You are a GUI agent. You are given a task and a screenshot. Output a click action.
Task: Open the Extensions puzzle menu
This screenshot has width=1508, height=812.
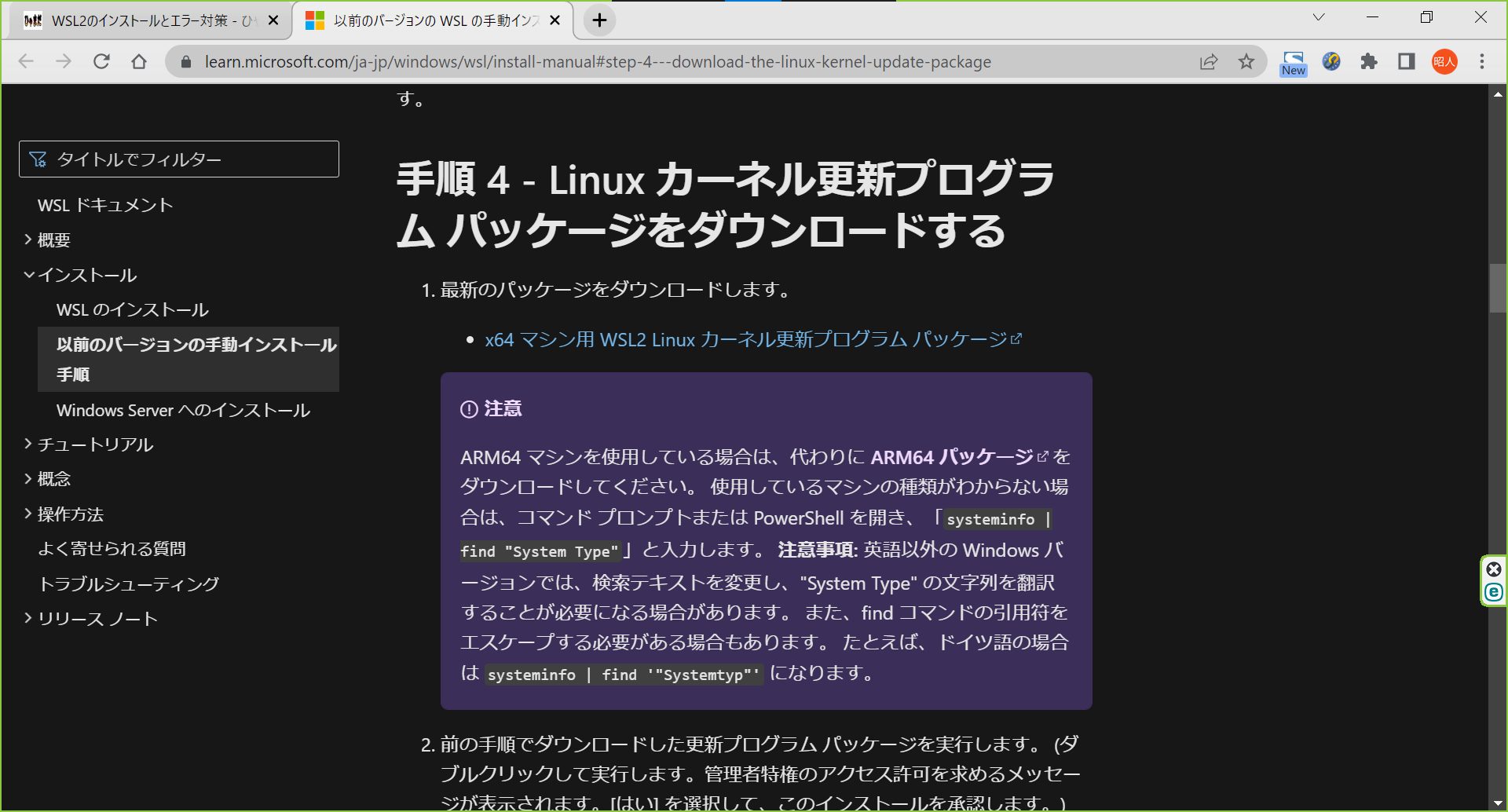coord(1369,61)
